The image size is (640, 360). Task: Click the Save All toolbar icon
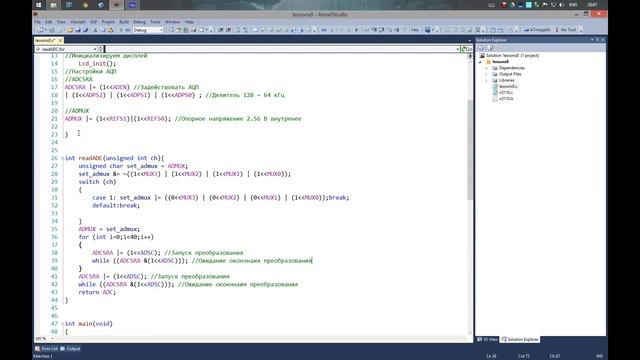(85, 30)
